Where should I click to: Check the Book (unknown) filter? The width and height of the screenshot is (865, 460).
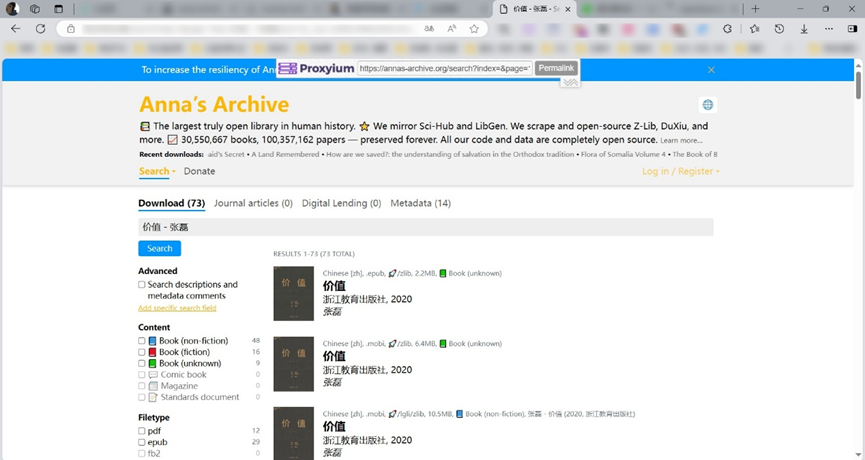[x=142, y=363]
